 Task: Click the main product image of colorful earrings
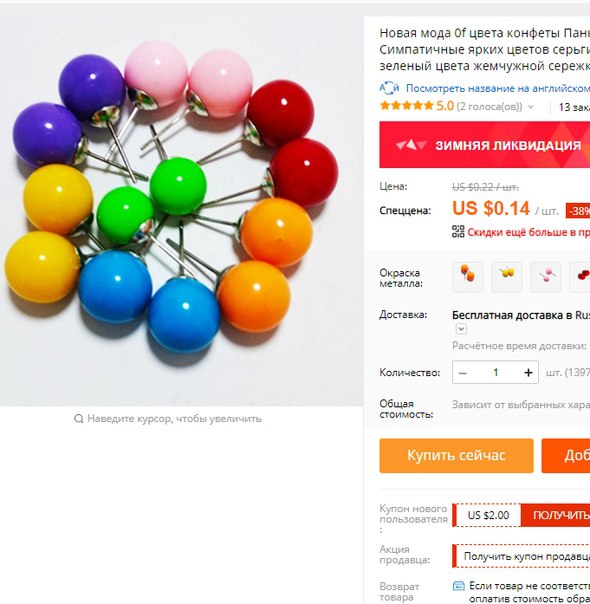click(182, 205)
